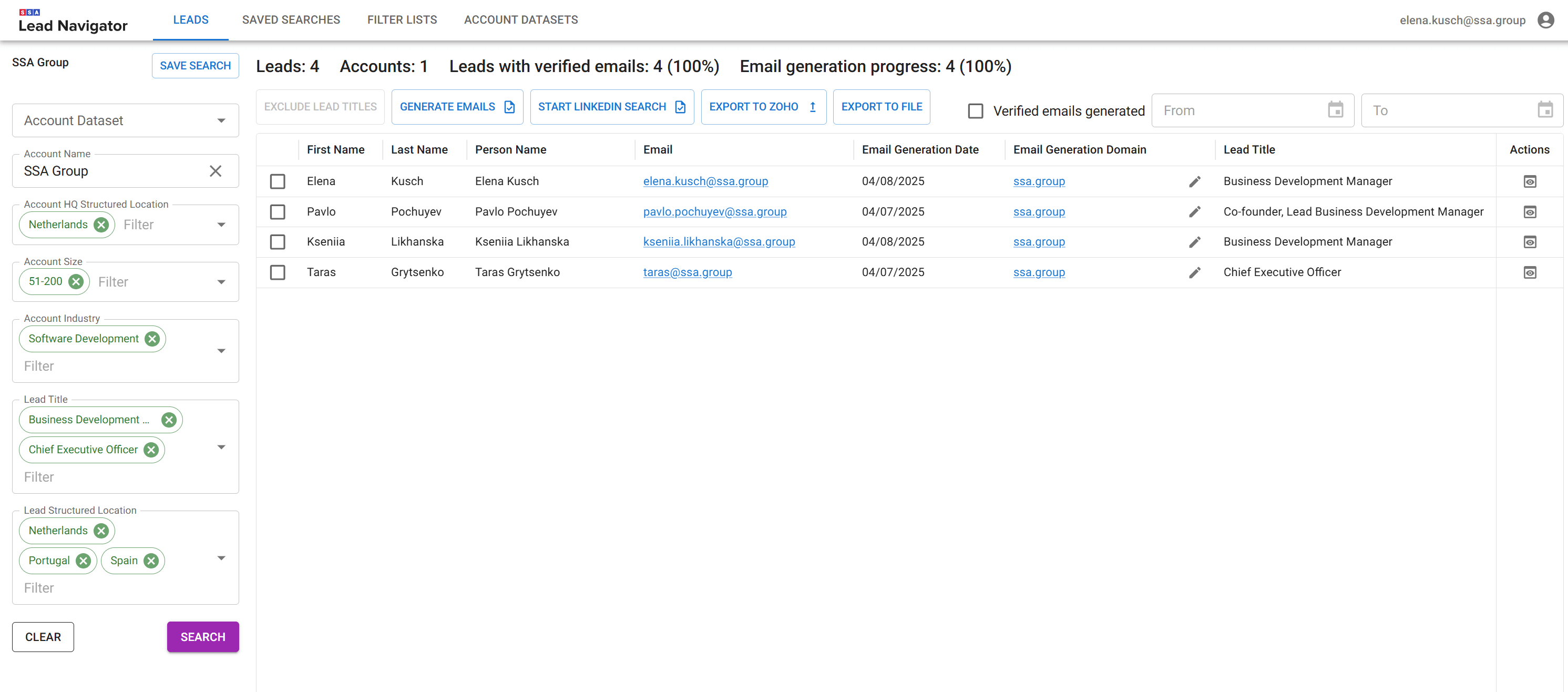The height and width of the screenshot is (692, 1568).
Task: Open the From date calendar picker
Action: coord(1336,110)
